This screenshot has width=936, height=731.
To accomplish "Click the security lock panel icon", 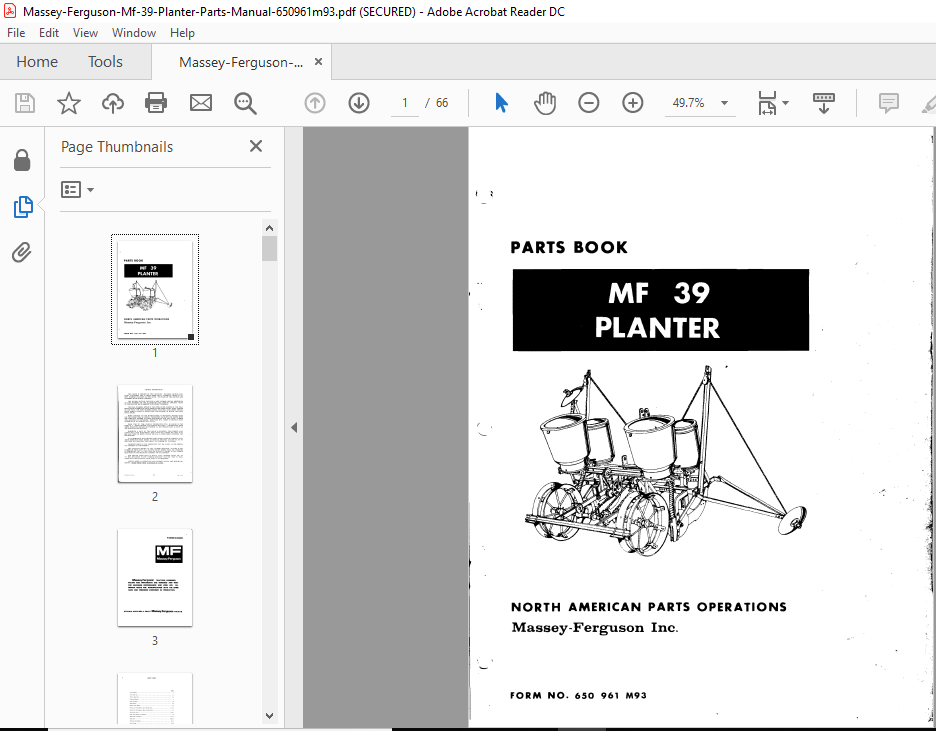I will click(x=22, y=161).
